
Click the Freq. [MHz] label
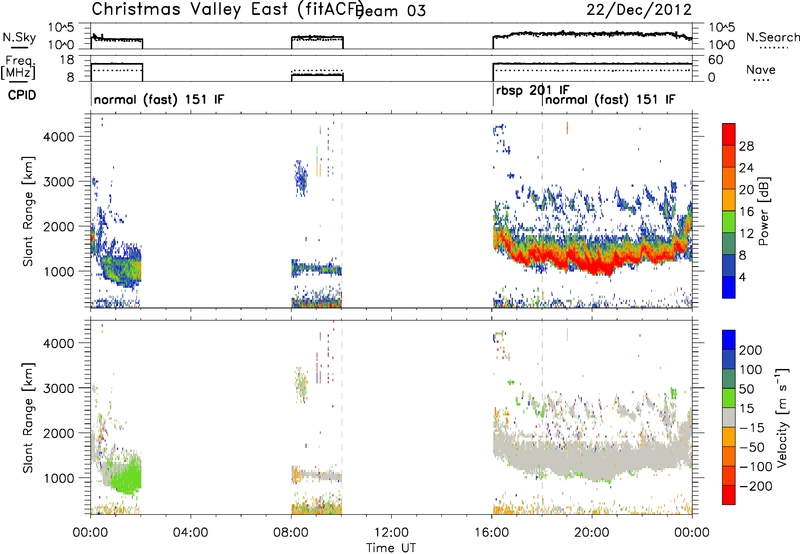(19, 67)
